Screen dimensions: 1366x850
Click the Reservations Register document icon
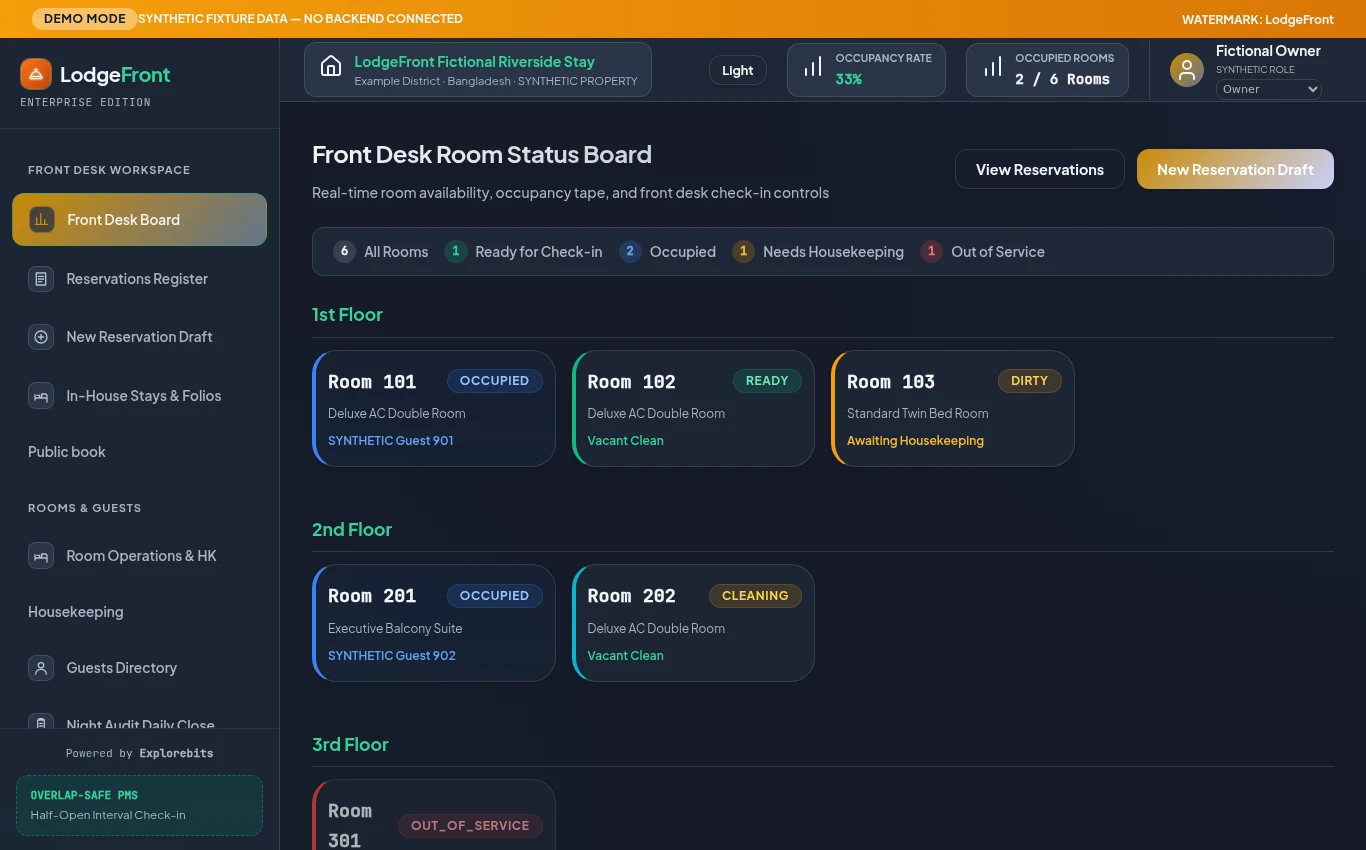point(41,279)
